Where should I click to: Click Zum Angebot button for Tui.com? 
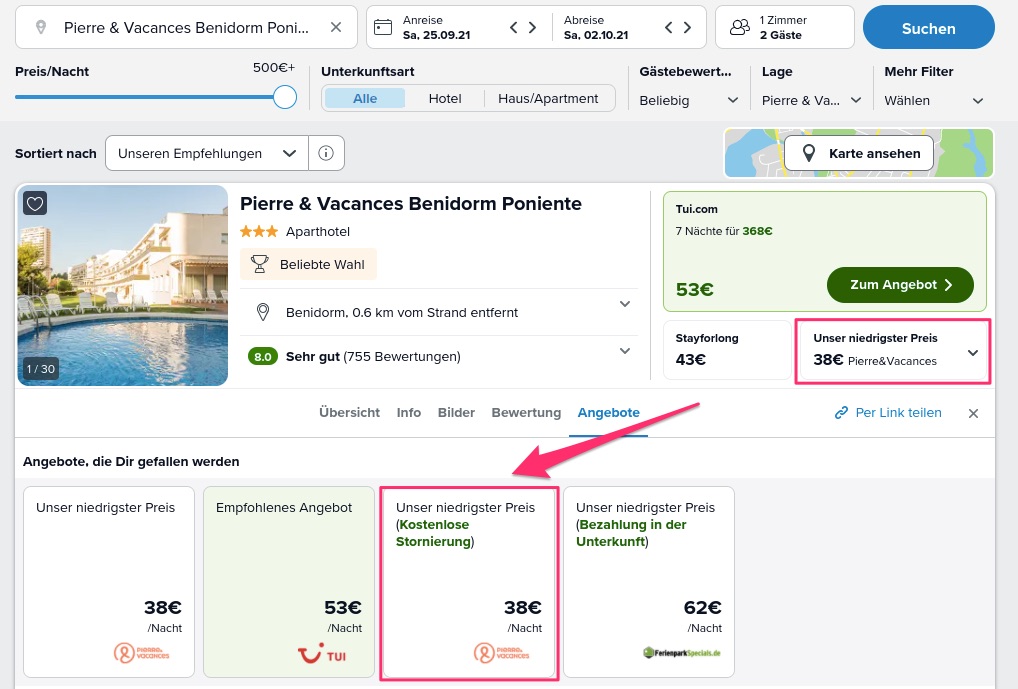(900, 284)
